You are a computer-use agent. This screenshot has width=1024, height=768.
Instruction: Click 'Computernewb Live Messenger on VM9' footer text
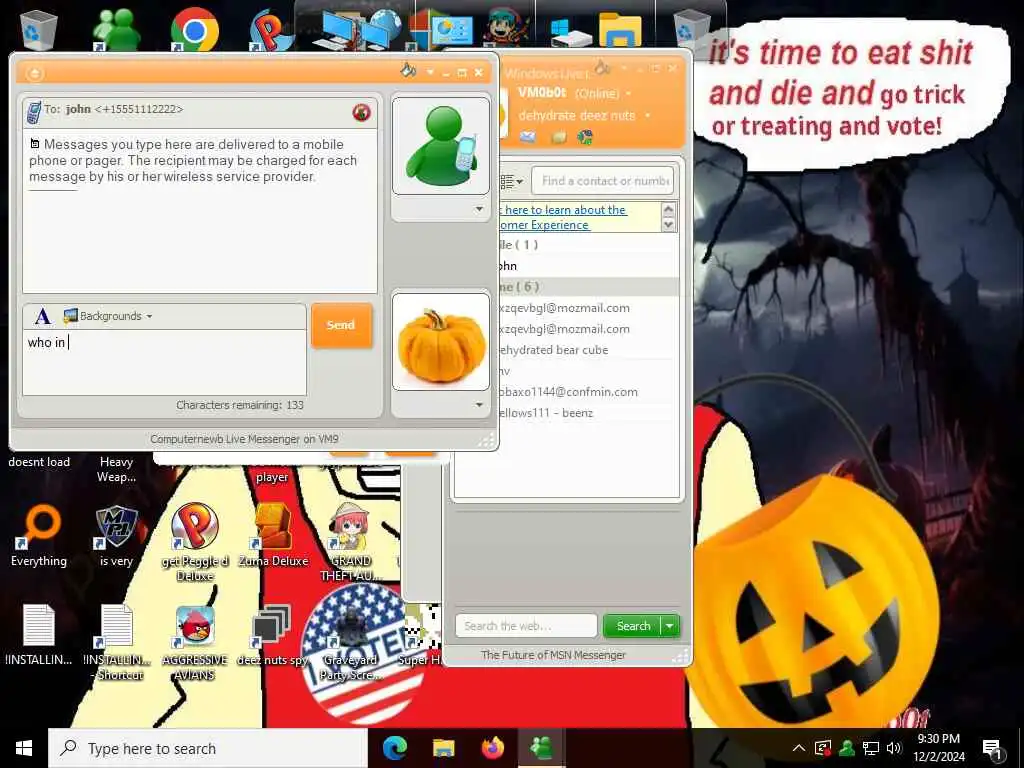[x=244, y=439]
